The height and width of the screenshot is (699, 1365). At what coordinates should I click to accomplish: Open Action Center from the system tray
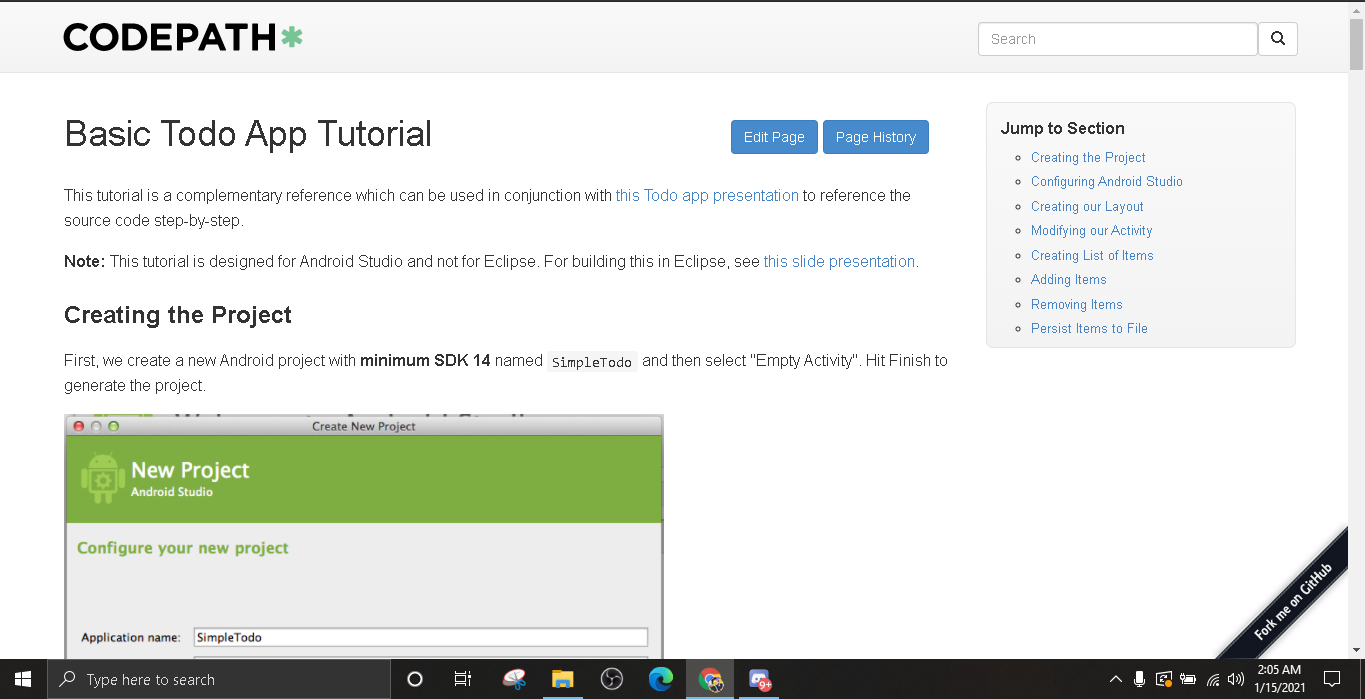pos(1332,679)
